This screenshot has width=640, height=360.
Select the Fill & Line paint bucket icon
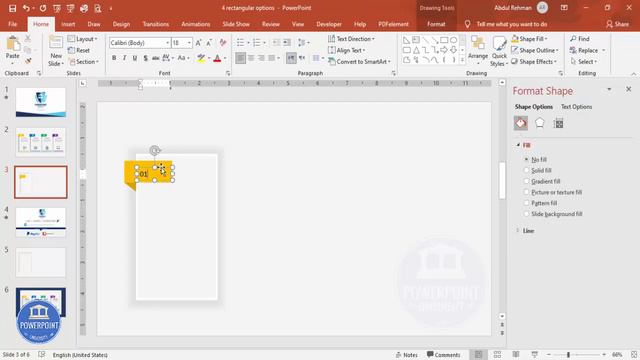click(x=520, y=123)
